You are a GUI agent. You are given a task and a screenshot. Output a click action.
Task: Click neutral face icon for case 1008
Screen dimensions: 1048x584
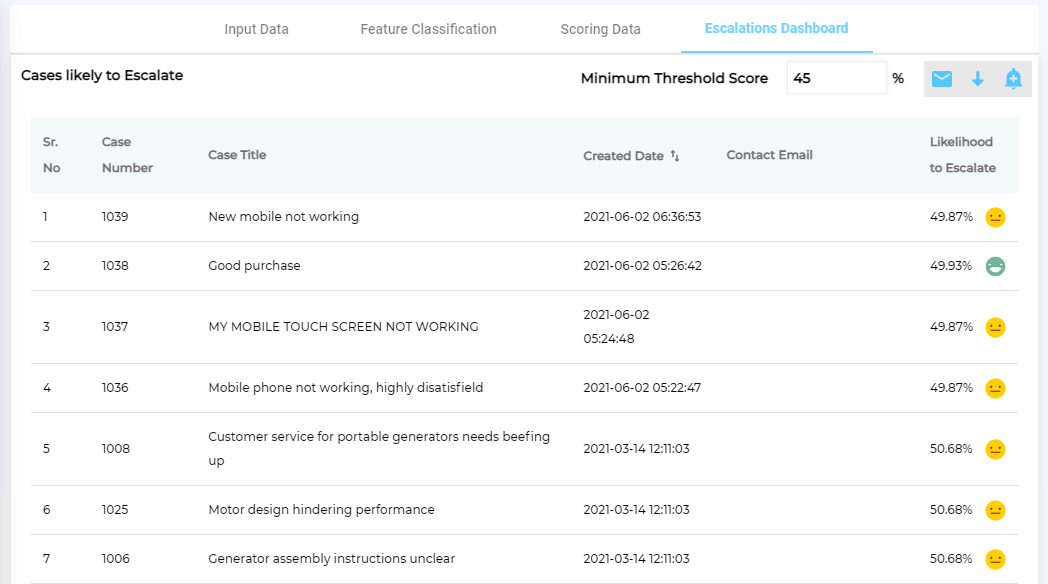(995, 449)
